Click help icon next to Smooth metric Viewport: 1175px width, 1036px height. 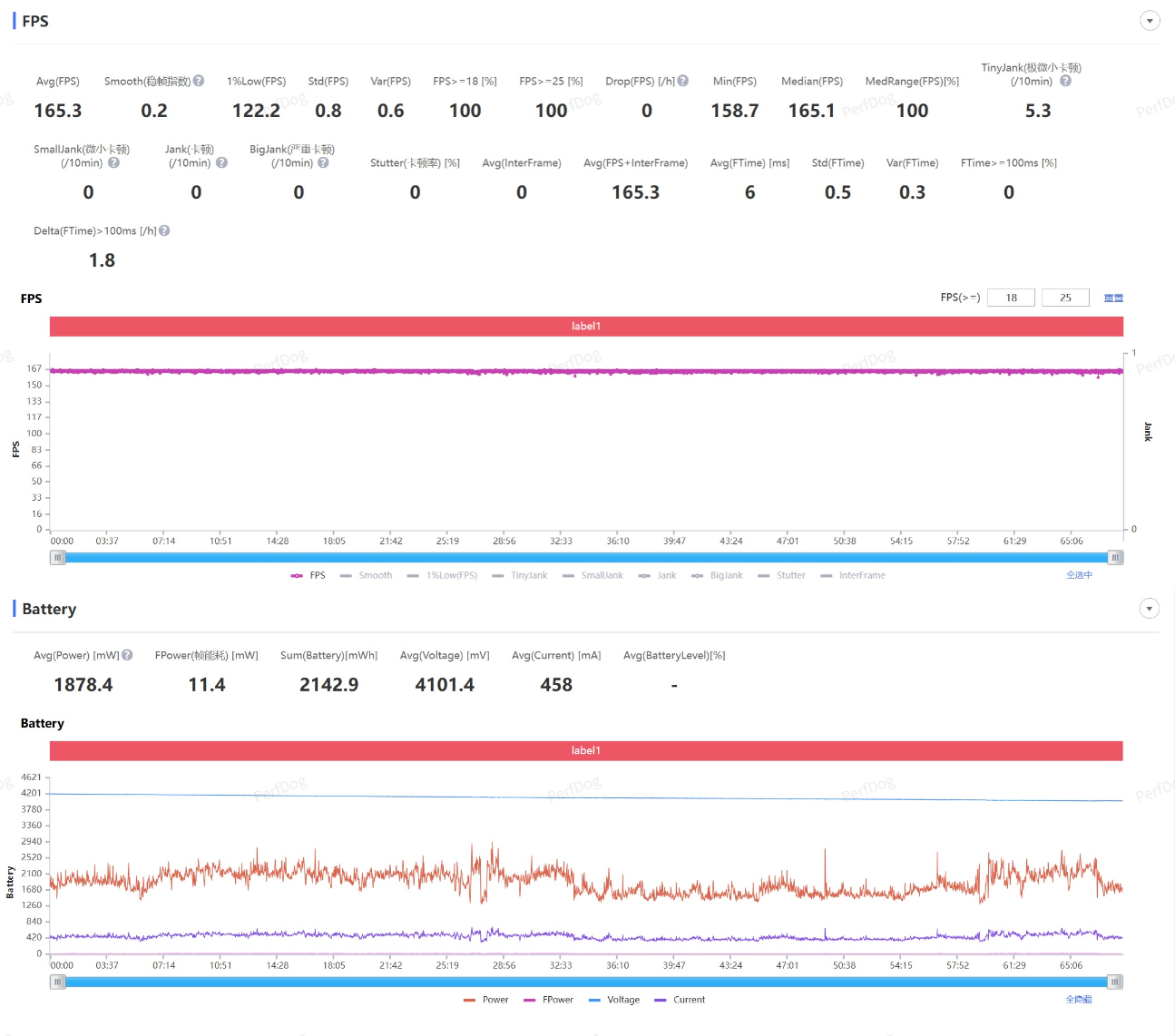point(199,81)
